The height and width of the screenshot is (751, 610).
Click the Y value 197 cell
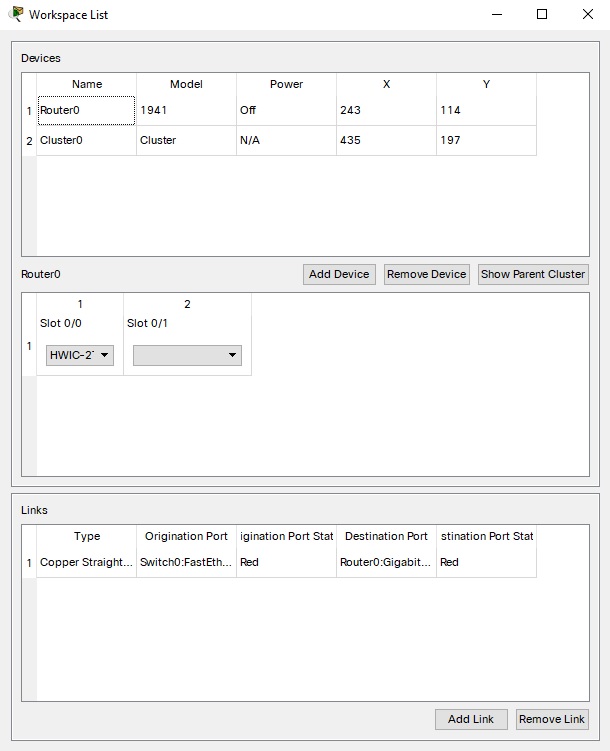486,140
